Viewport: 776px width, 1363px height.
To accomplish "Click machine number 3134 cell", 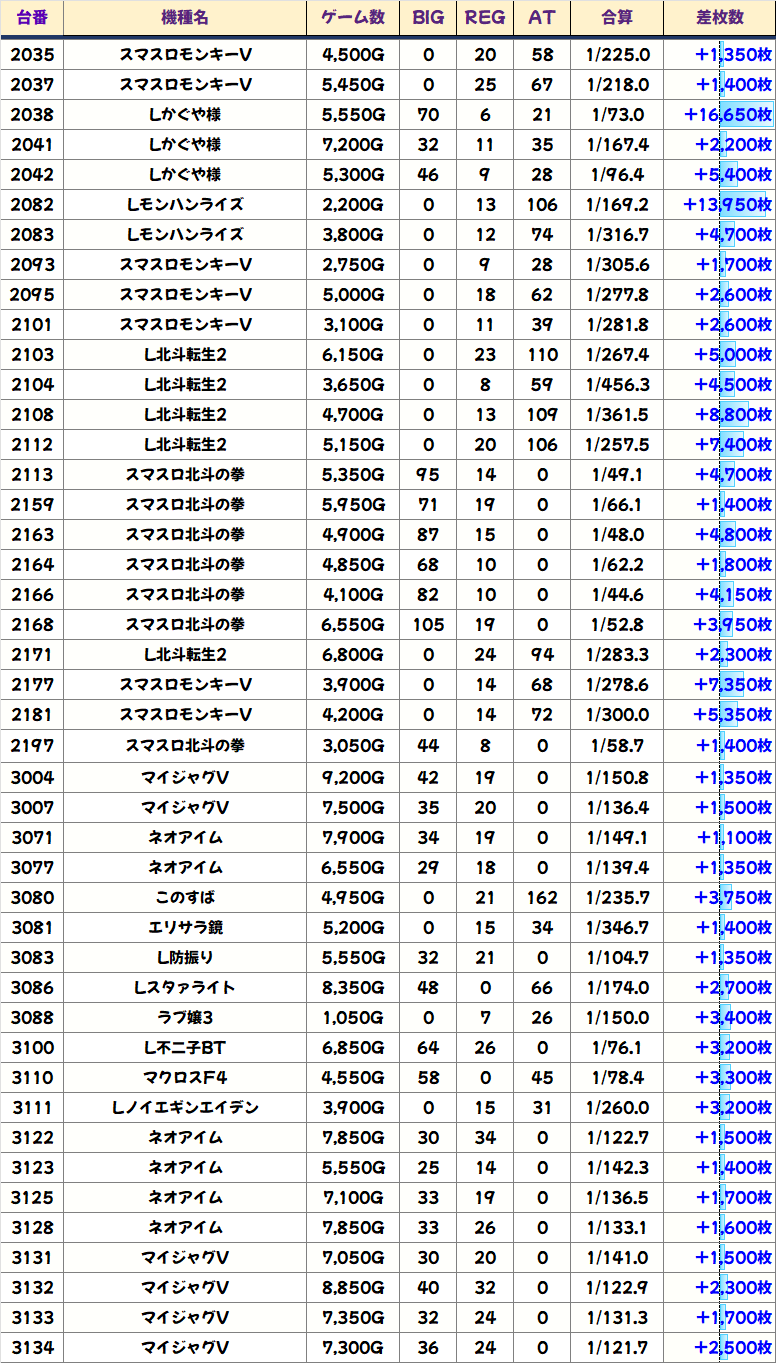I will [32, 1348].
